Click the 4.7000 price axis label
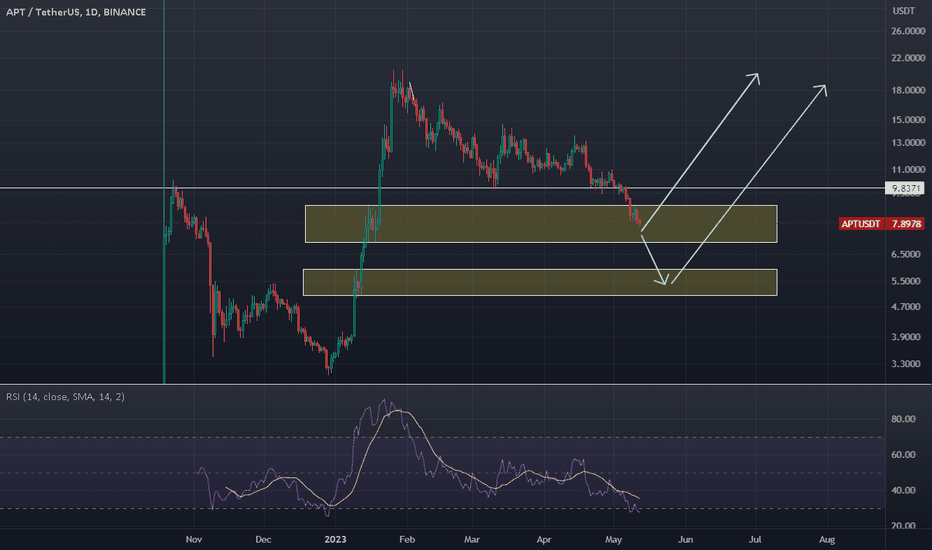 click(x=906, y=307)
